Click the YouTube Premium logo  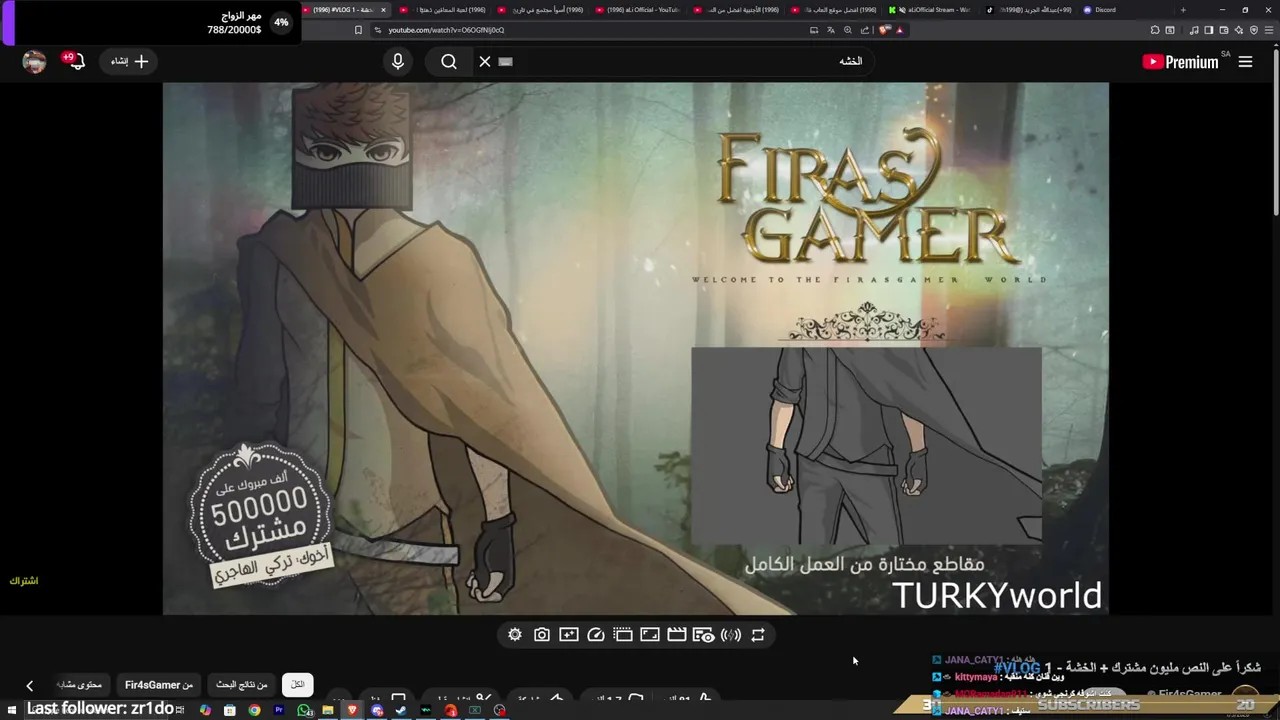click(x=1180, y=62)
